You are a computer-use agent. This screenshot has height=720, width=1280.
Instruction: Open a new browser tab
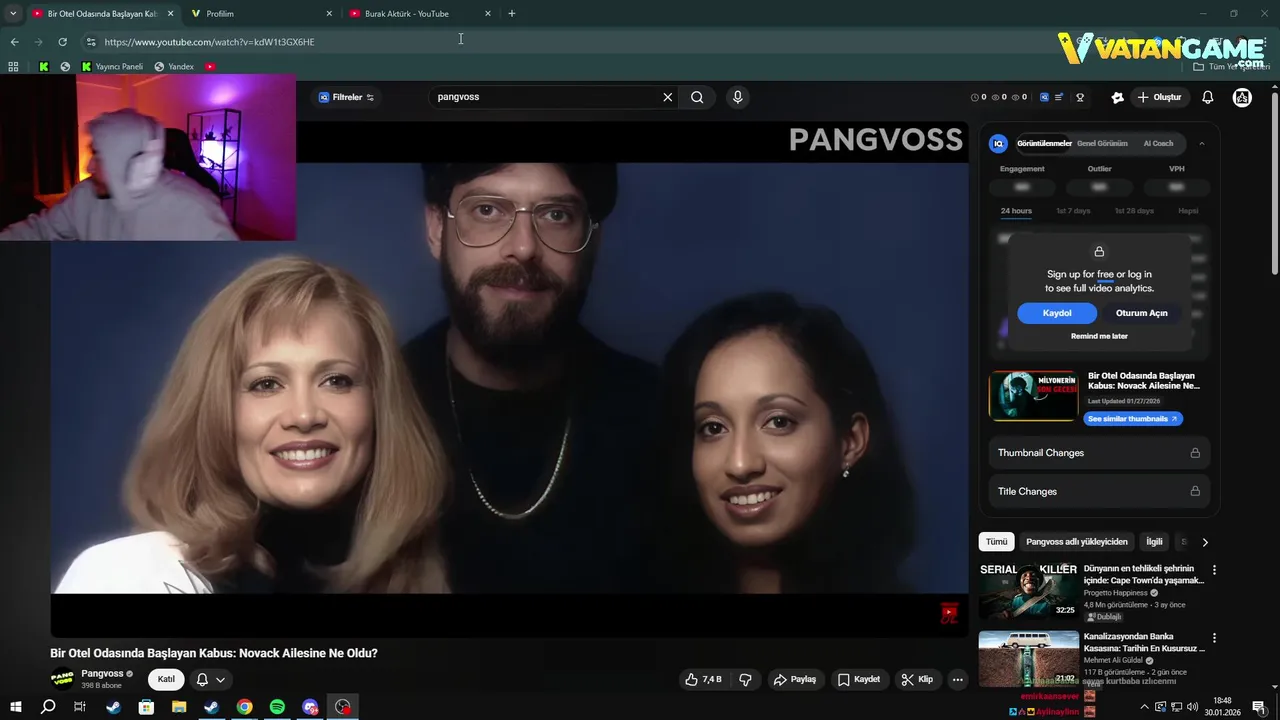click(x=512, y=14)
